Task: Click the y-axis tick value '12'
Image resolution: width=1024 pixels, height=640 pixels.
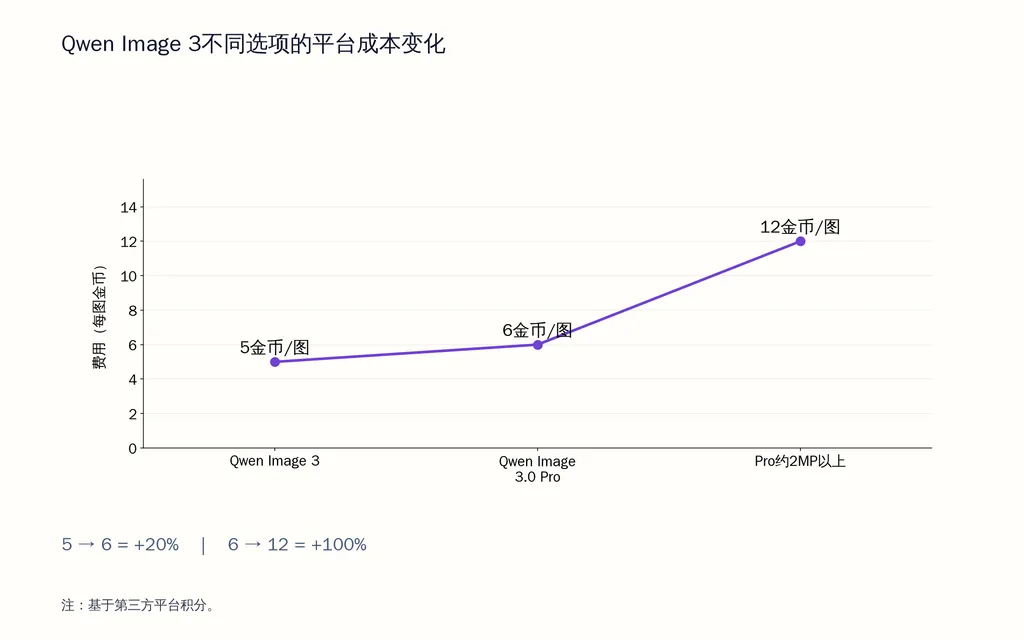Action: point(129,242)
